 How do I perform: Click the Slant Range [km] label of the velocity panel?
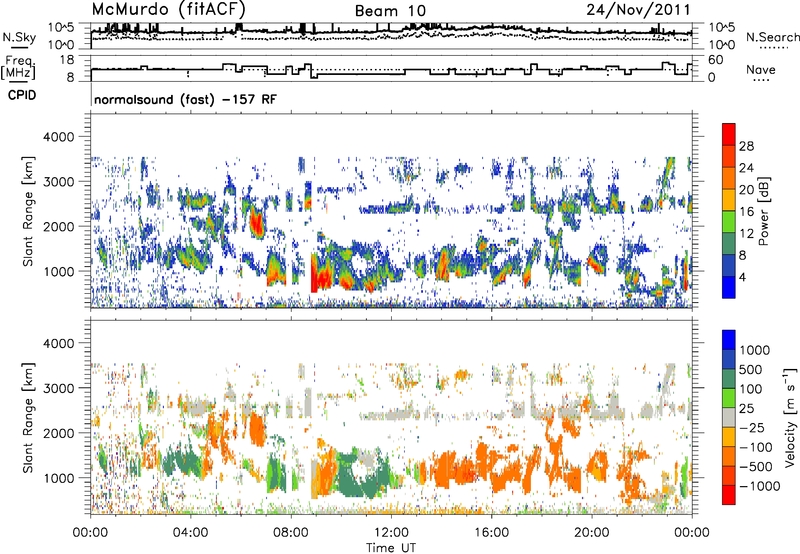point(29,417)
